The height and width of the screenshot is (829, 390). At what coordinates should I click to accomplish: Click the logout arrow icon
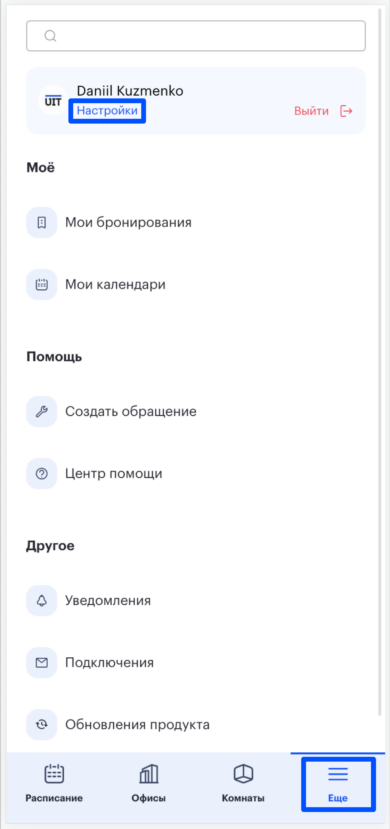[346, 111]
